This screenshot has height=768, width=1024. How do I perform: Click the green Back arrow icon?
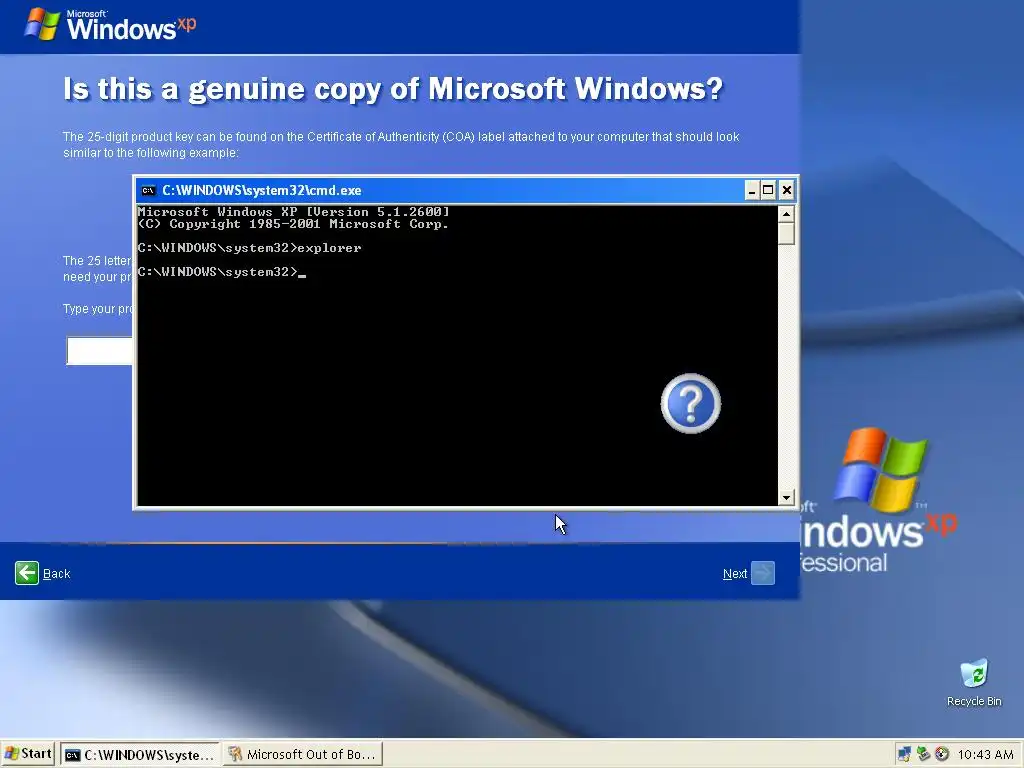(x=27, y=573)
